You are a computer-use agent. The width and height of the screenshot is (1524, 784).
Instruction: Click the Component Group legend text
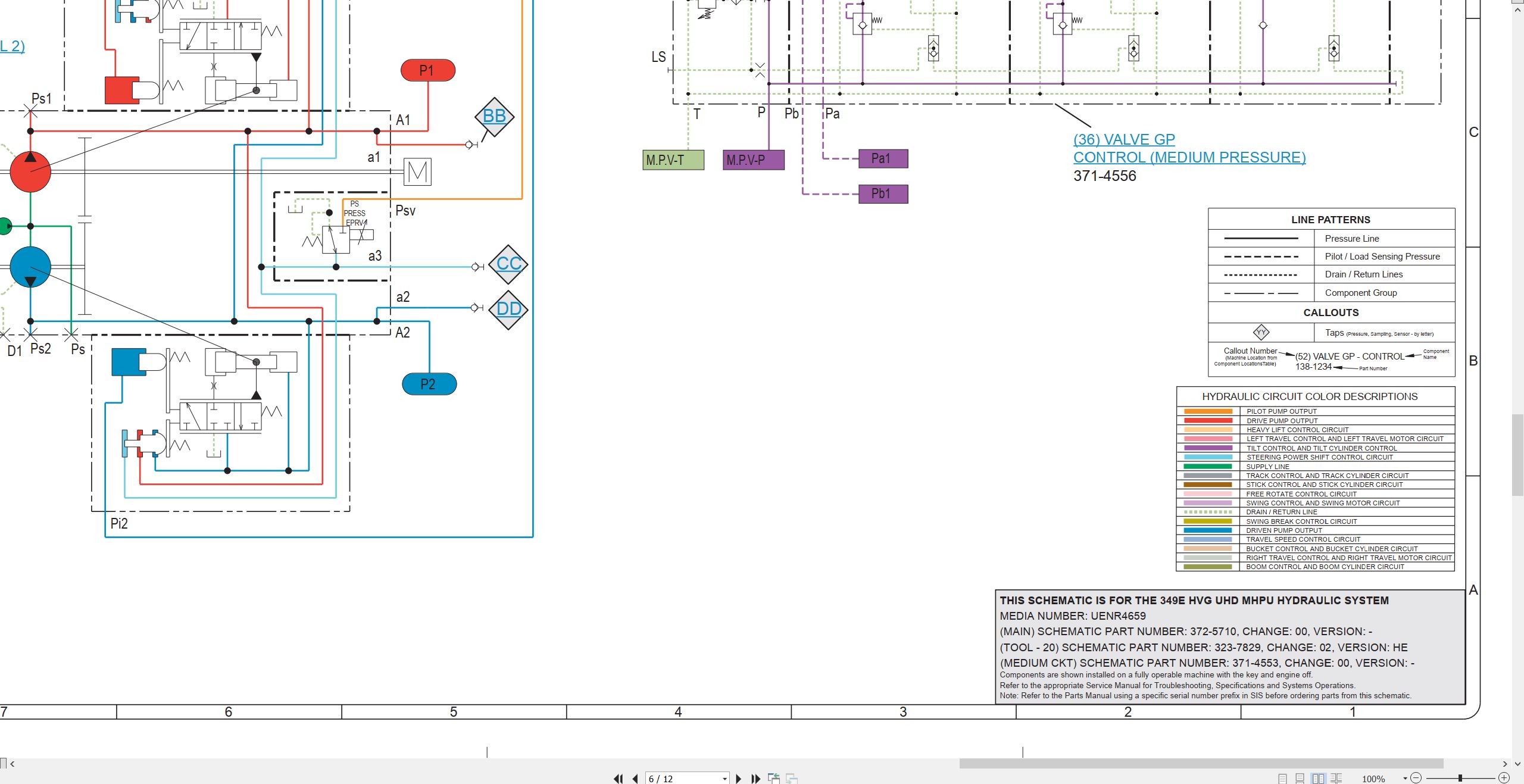pyautogui.click(x=1361, y=293)
